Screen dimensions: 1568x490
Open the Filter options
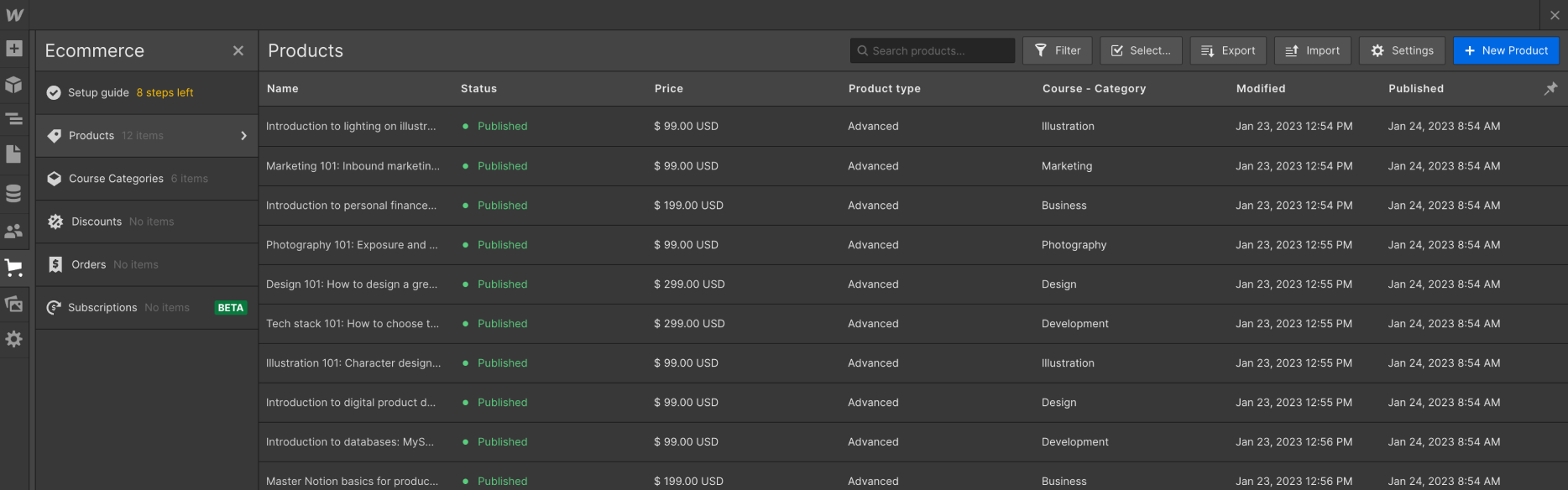pyautogui.click(x=1058, y=50)
